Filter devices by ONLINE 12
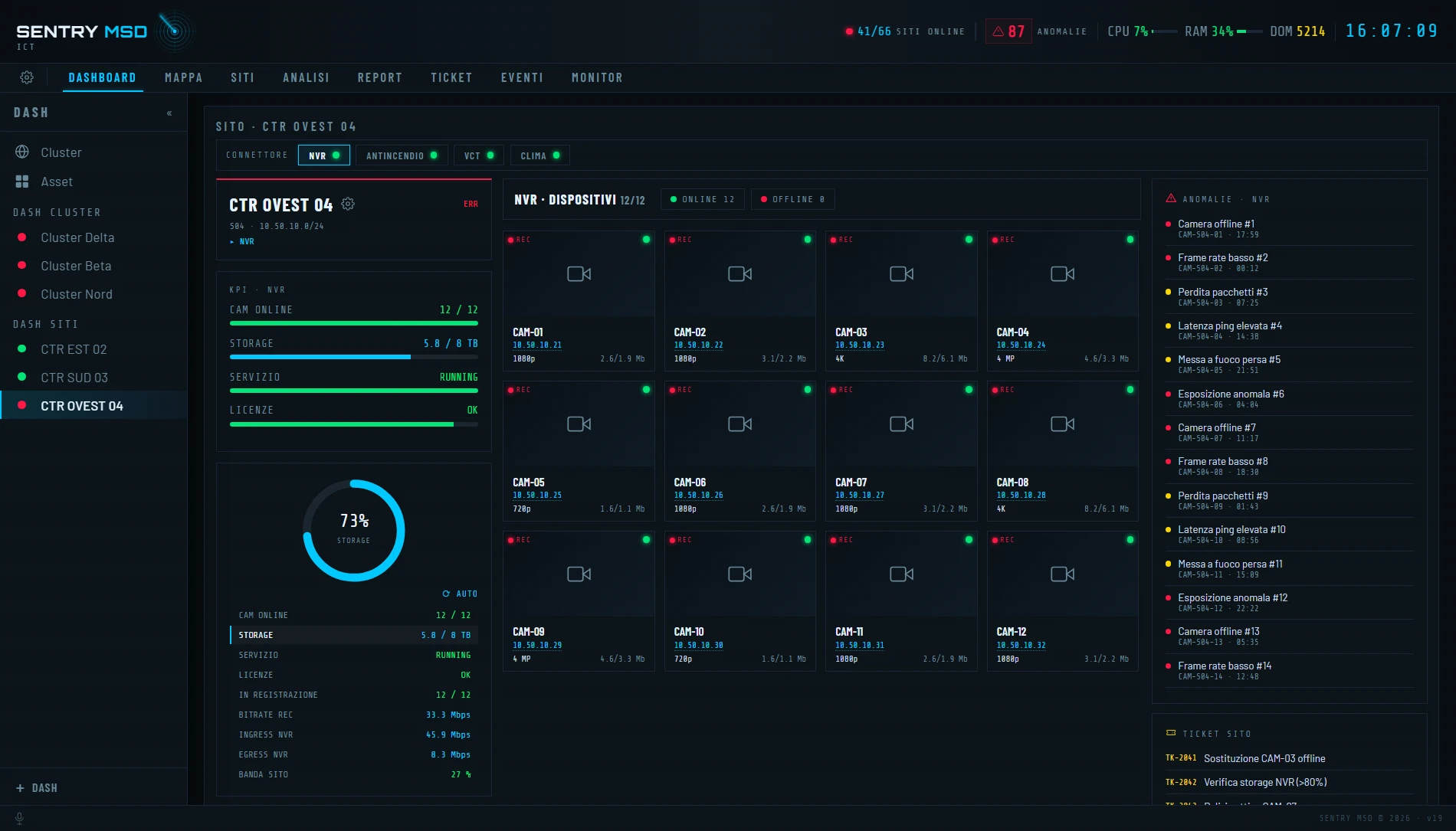Screen dimensions: 1456x831 [703, 199]
